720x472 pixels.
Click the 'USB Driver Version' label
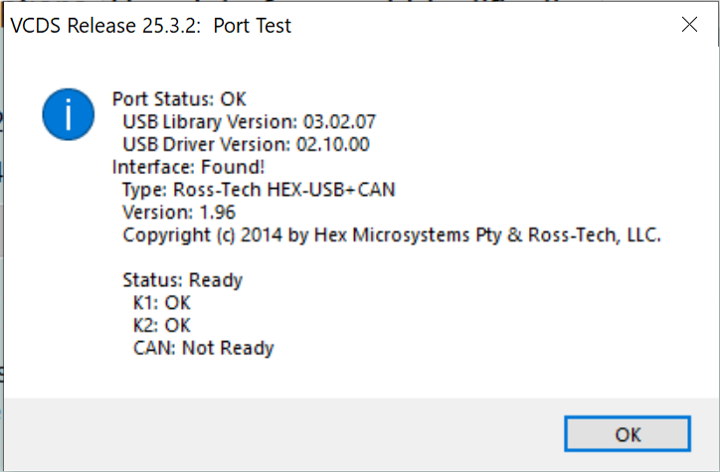(207, 144)
